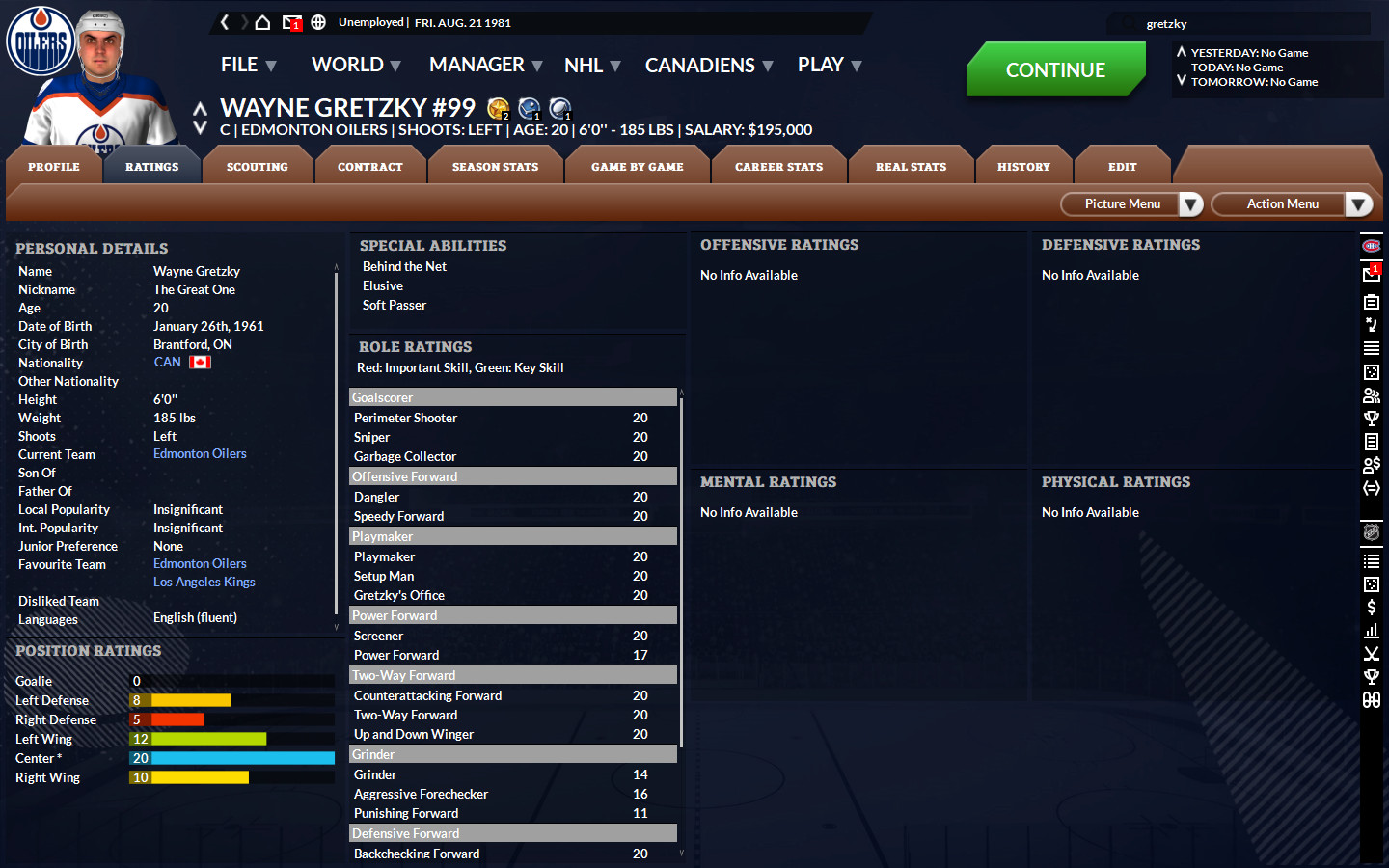Select the Canadiens logo atop the right sidebar
The image size is (1389, 868).
[1371, 245]
